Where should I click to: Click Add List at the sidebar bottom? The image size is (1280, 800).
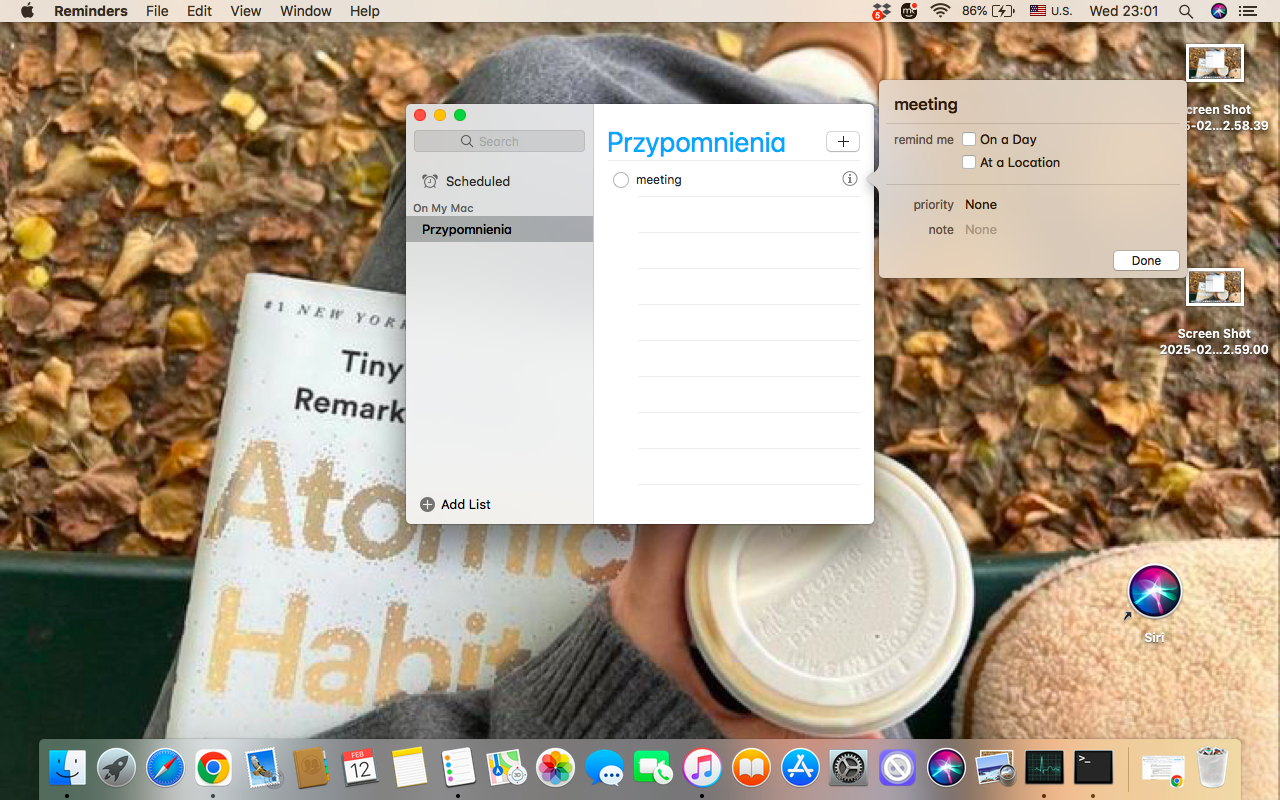click(455, 504)
